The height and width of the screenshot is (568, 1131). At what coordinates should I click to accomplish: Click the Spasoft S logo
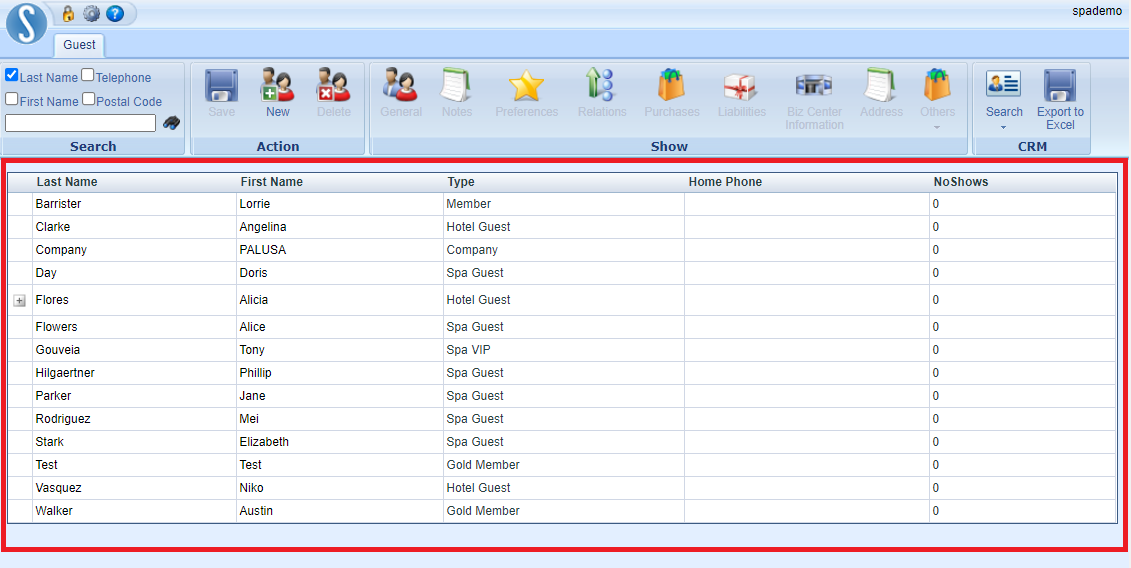tap(27, 23)
